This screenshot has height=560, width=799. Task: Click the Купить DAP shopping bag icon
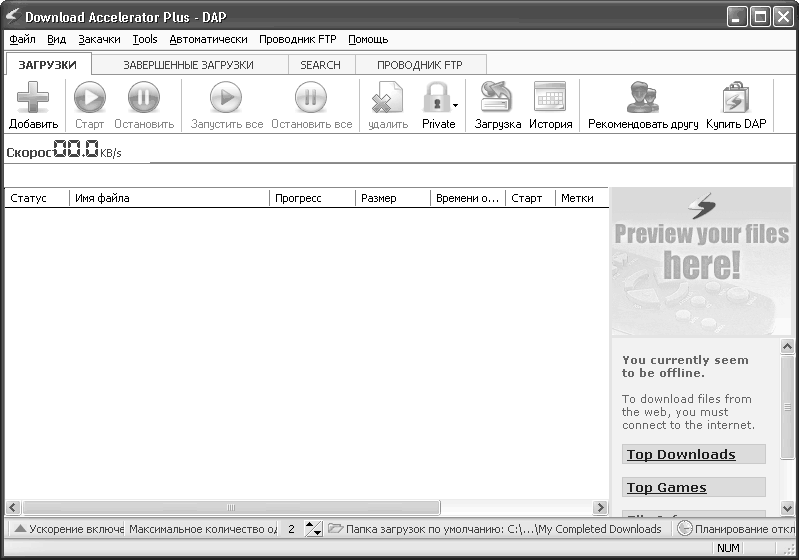(736, 97)
